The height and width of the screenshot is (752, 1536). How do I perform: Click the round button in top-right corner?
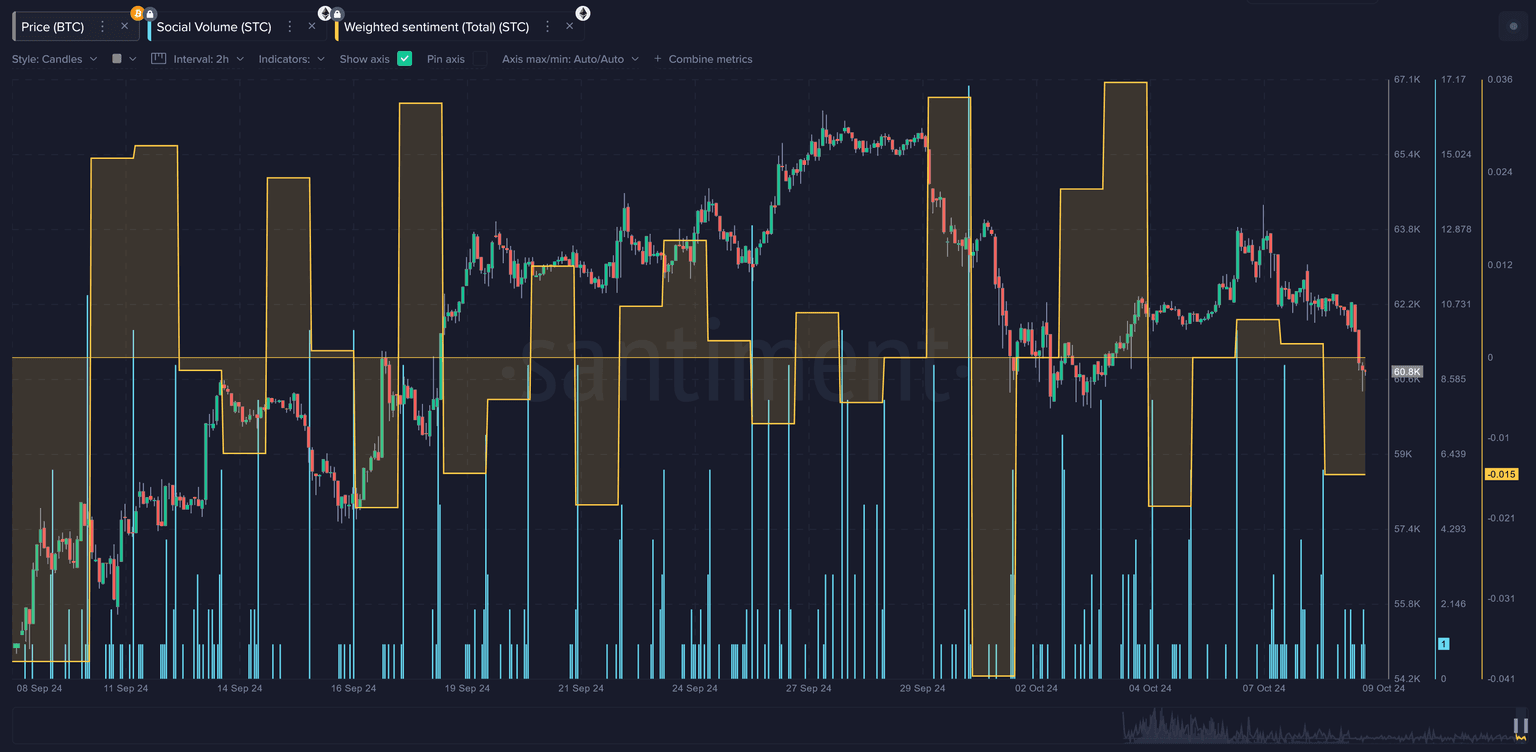(x=1512, y=27)
